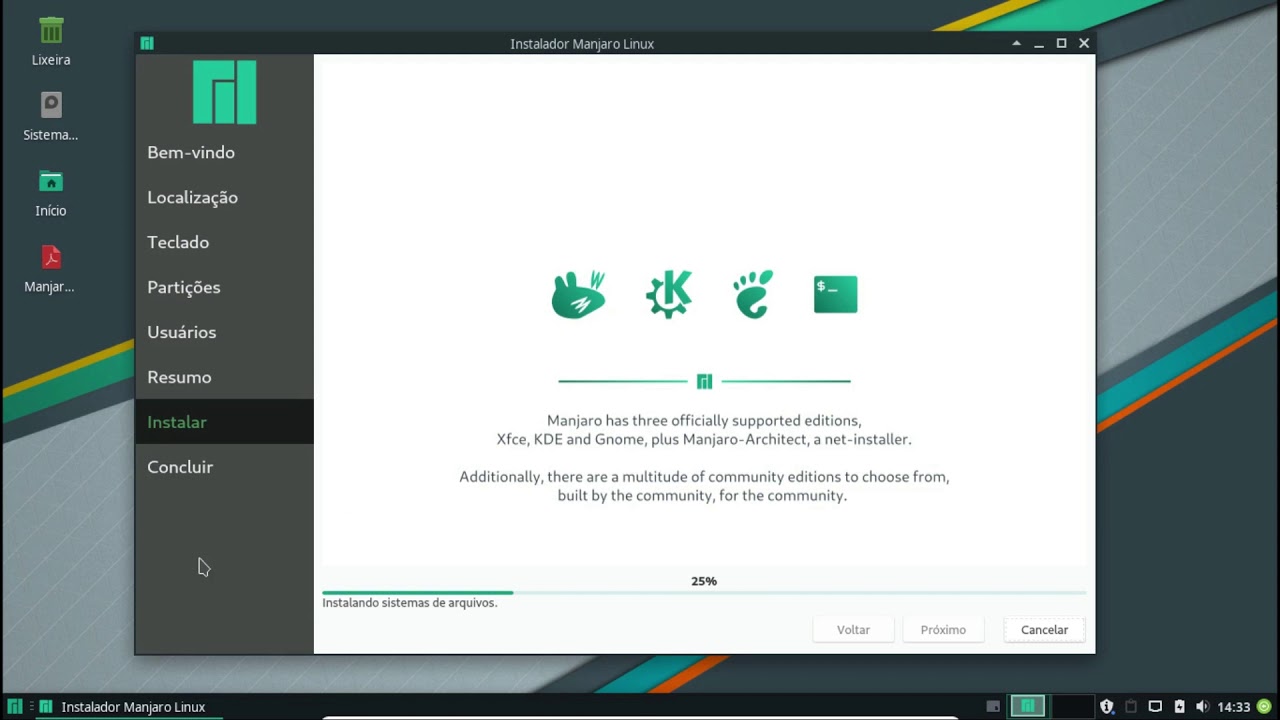This screenshot has width=1280, height=720.
Task: Select Instalar step in sidebar
Action: click(224, 422)
